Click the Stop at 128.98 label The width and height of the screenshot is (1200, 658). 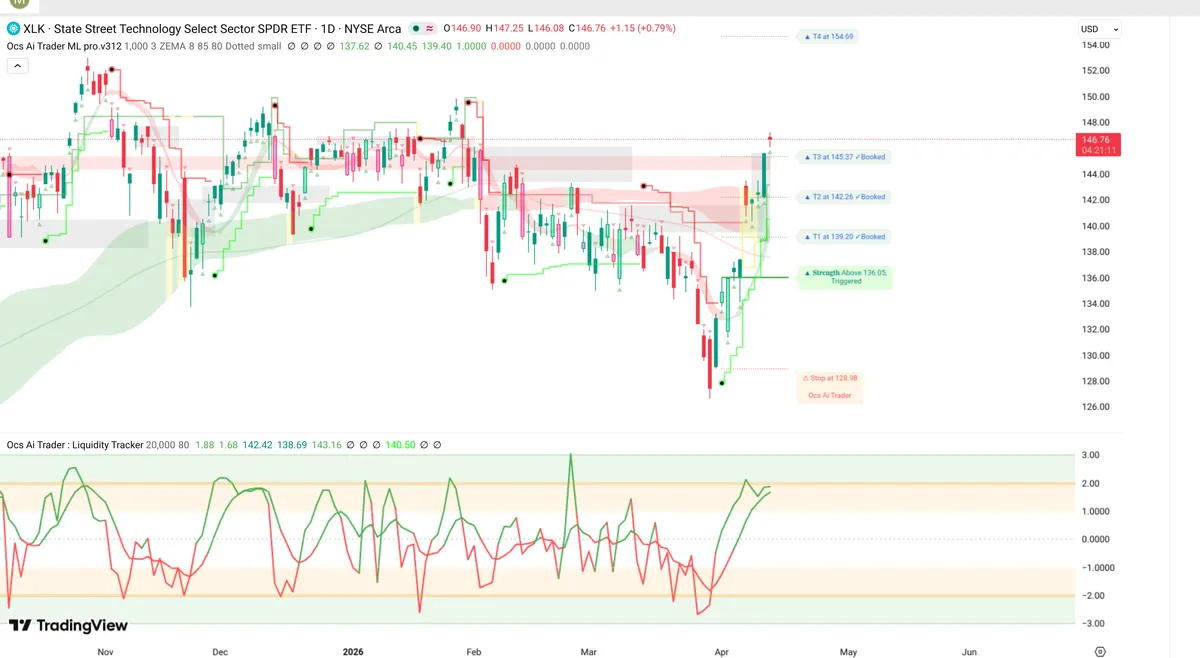click(x=830, y=378)
